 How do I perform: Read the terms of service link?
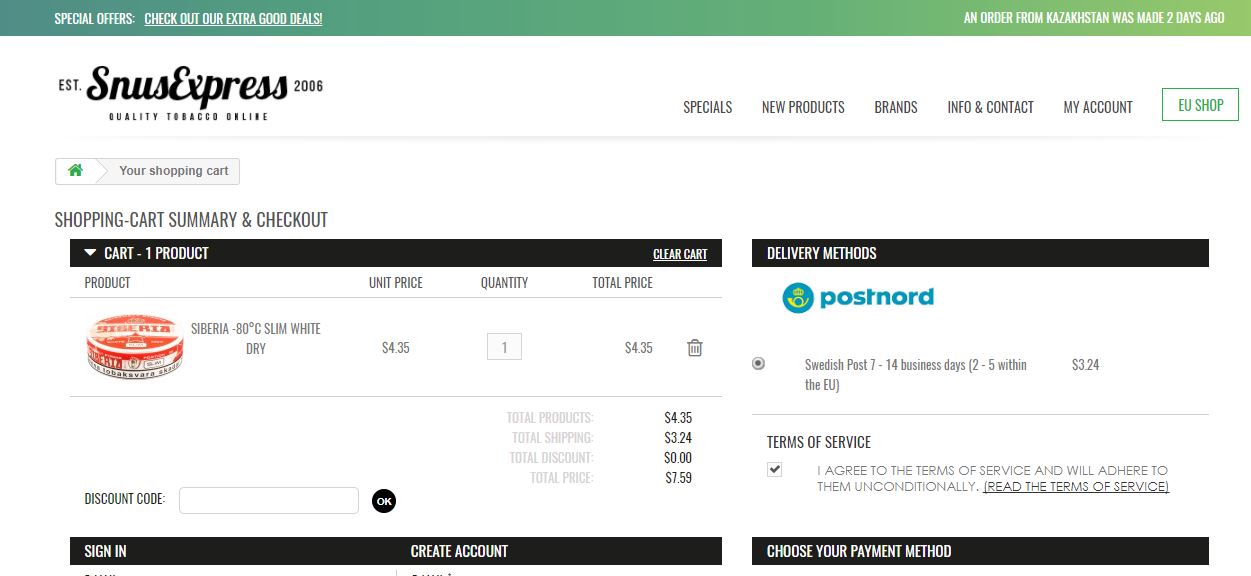pyautogui.click(x=1076, y=487)
